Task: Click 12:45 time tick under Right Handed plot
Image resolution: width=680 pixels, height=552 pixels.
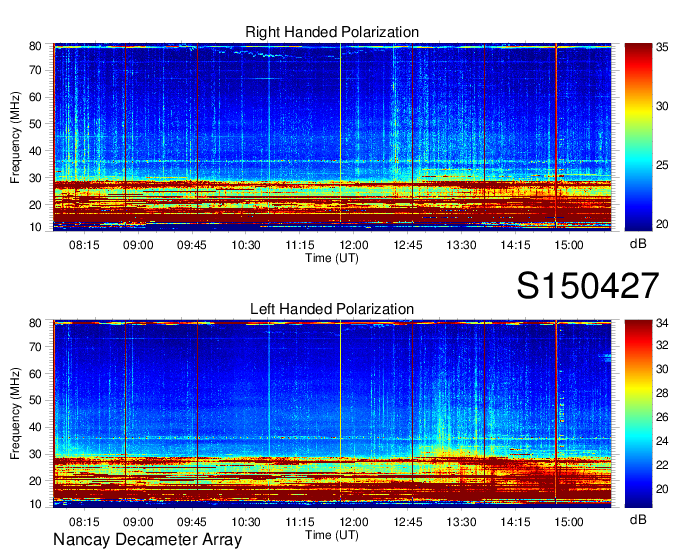Action: tap(408, 245)
